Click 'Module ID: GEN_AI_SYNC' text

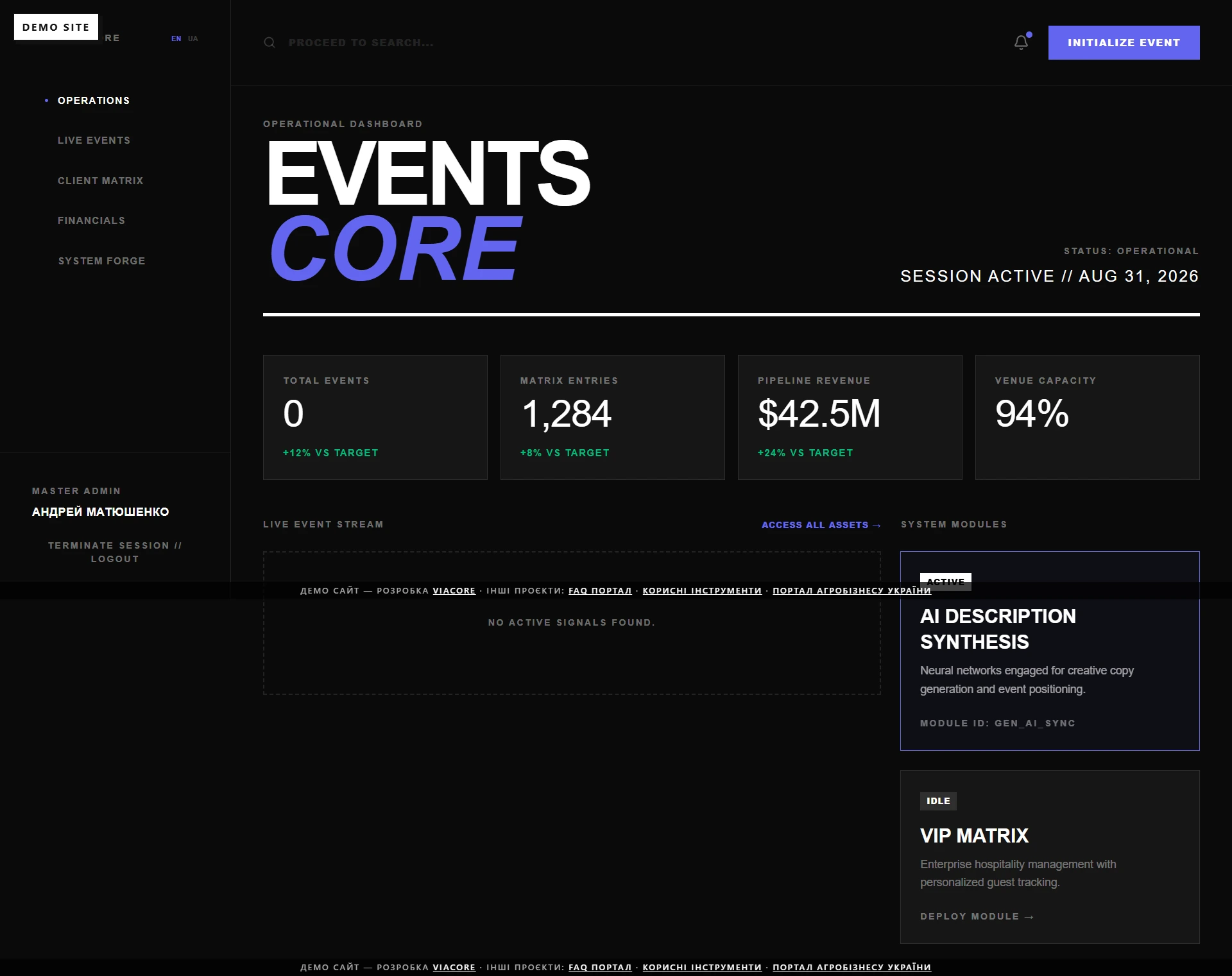click(998, 723)
